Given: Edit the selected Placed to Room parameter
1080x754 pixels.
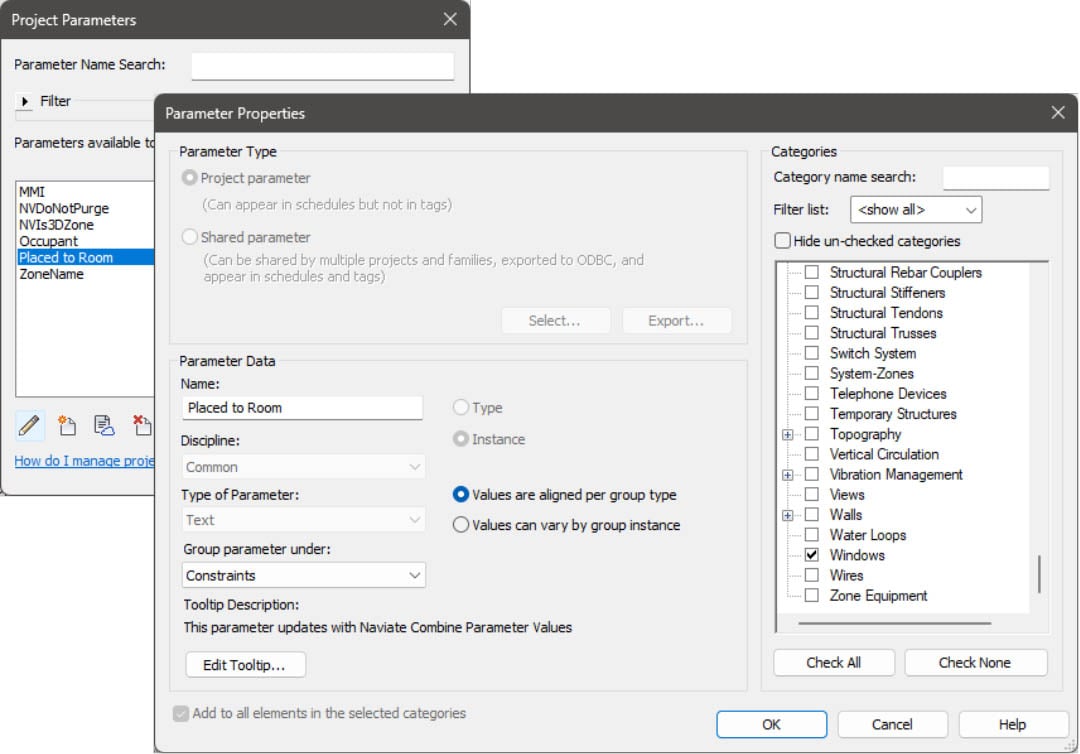Looking at the screenshot, I should click(x=30, y=426).
